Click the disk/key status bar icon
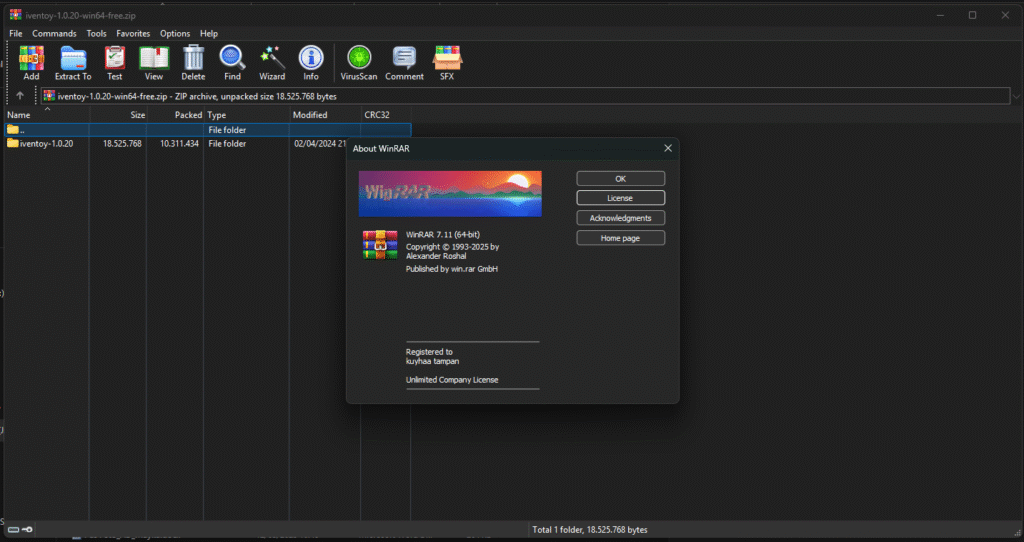Image resolution: width=1024 pixels, height=542 pixels. (21, 530)
